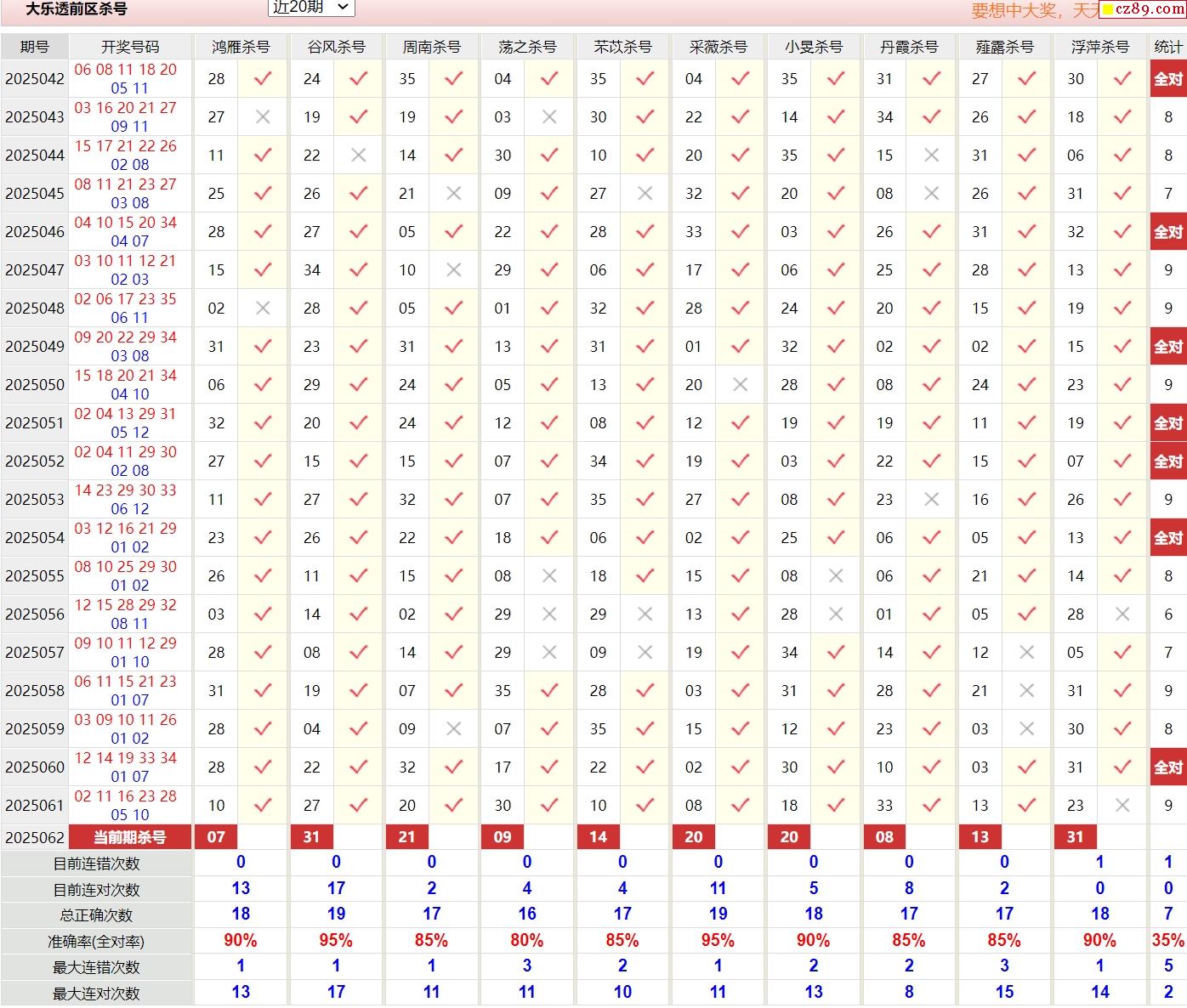Click the check mark for 小旻杀号 in issue 2025052
Screen dimensions: 1187x1008
(836, 462)
